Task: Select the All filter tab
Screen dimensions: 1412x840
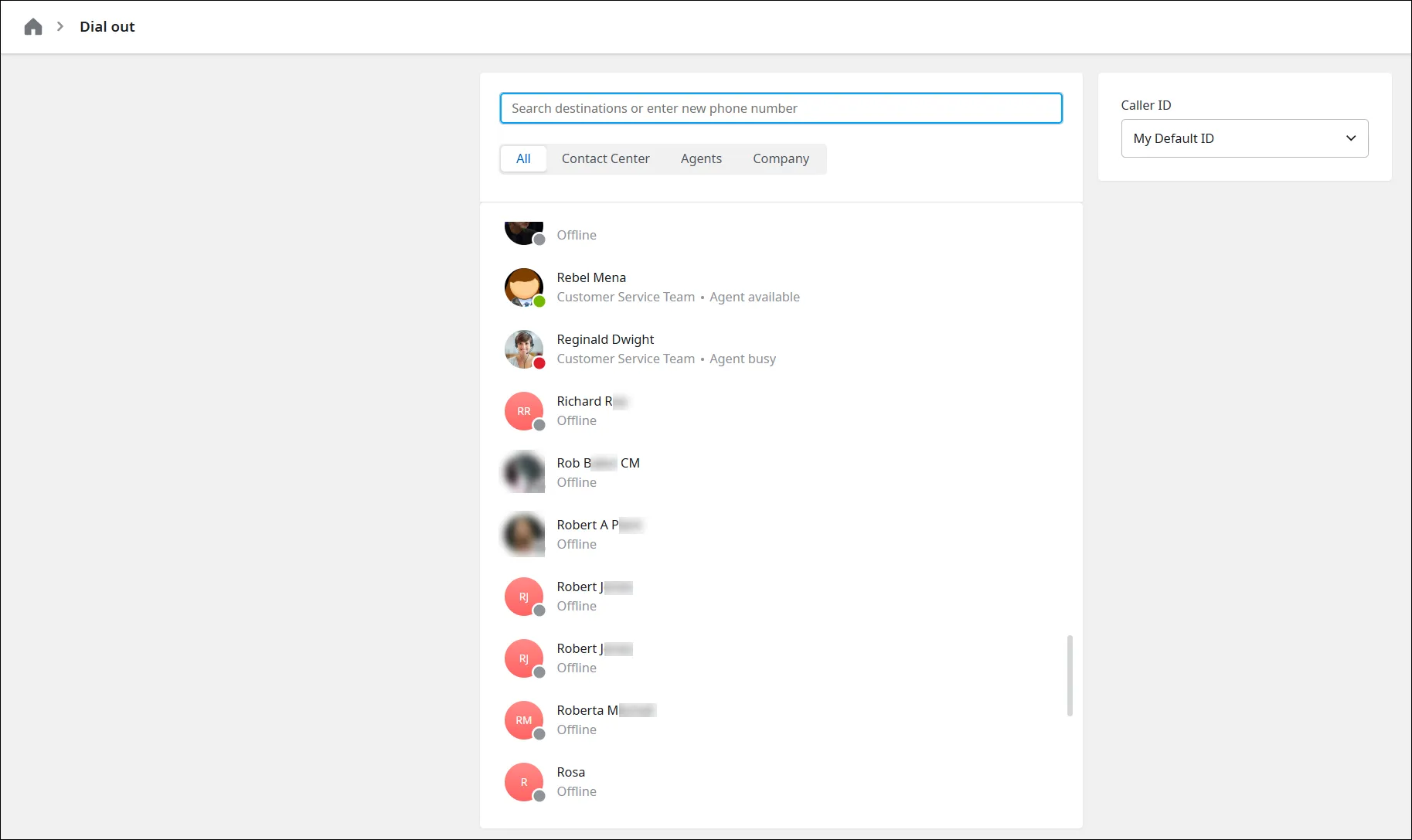Action: click(x=523, y=158)
